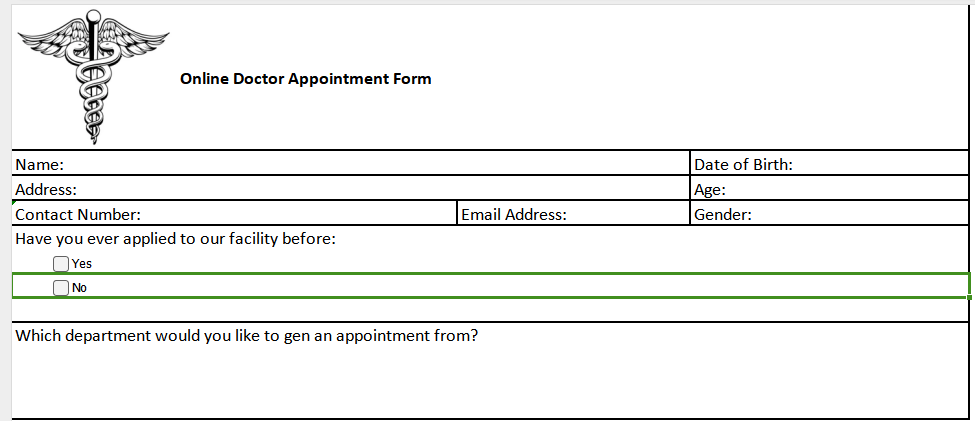The height and width of the screenshot is (421, 975).
Task: Click the fill handle of the selected row
Action: click(x=969, y=297)
